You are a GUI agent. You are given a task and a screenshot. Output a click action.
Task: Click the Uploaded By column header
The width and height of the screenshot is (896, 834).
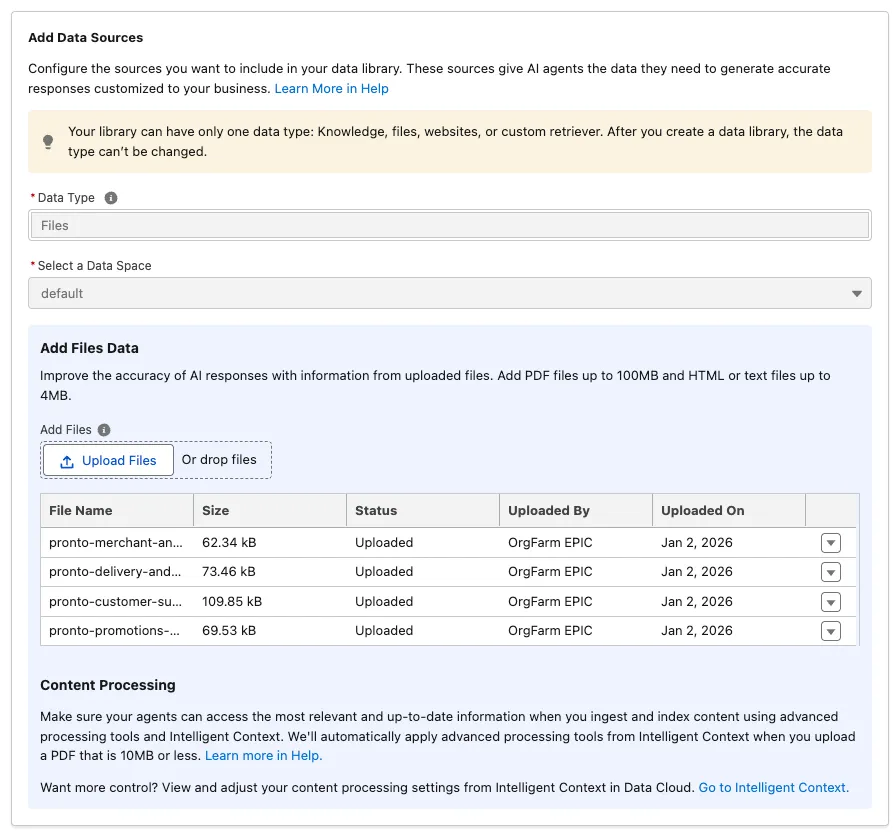point(548,510)
